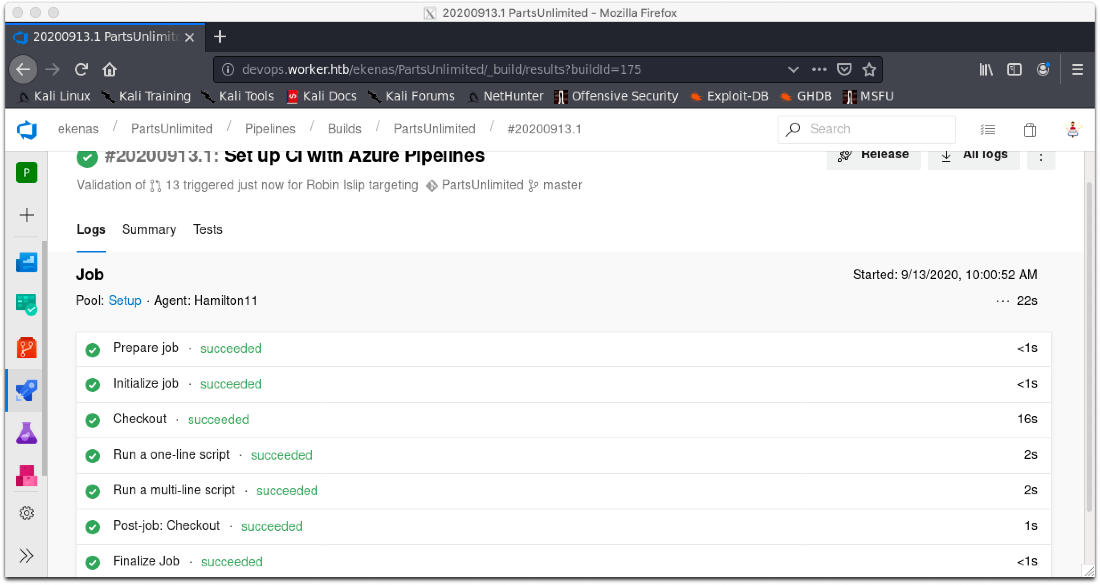Click the #20200913.1 breadcrumb
The height and width of the screenshot is (585, 1100).
point(544,129)
